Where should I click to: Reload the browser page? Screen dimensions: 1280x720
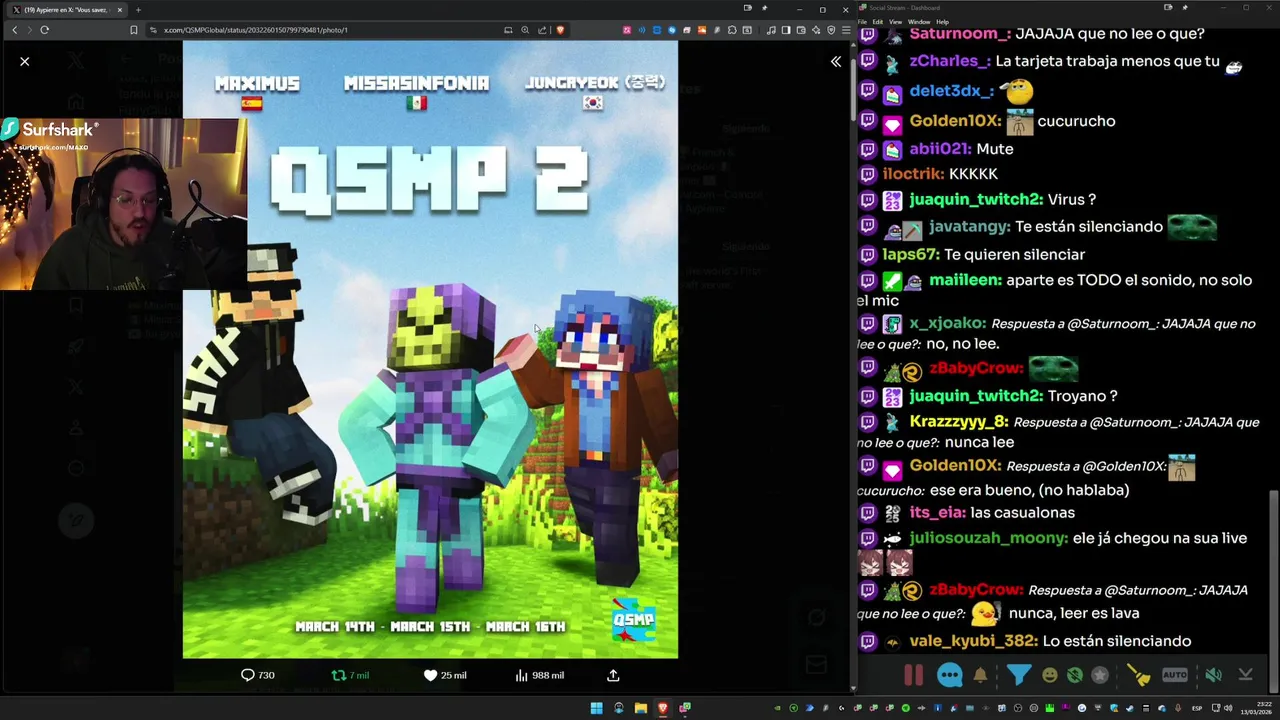click(x=44, y=30)
